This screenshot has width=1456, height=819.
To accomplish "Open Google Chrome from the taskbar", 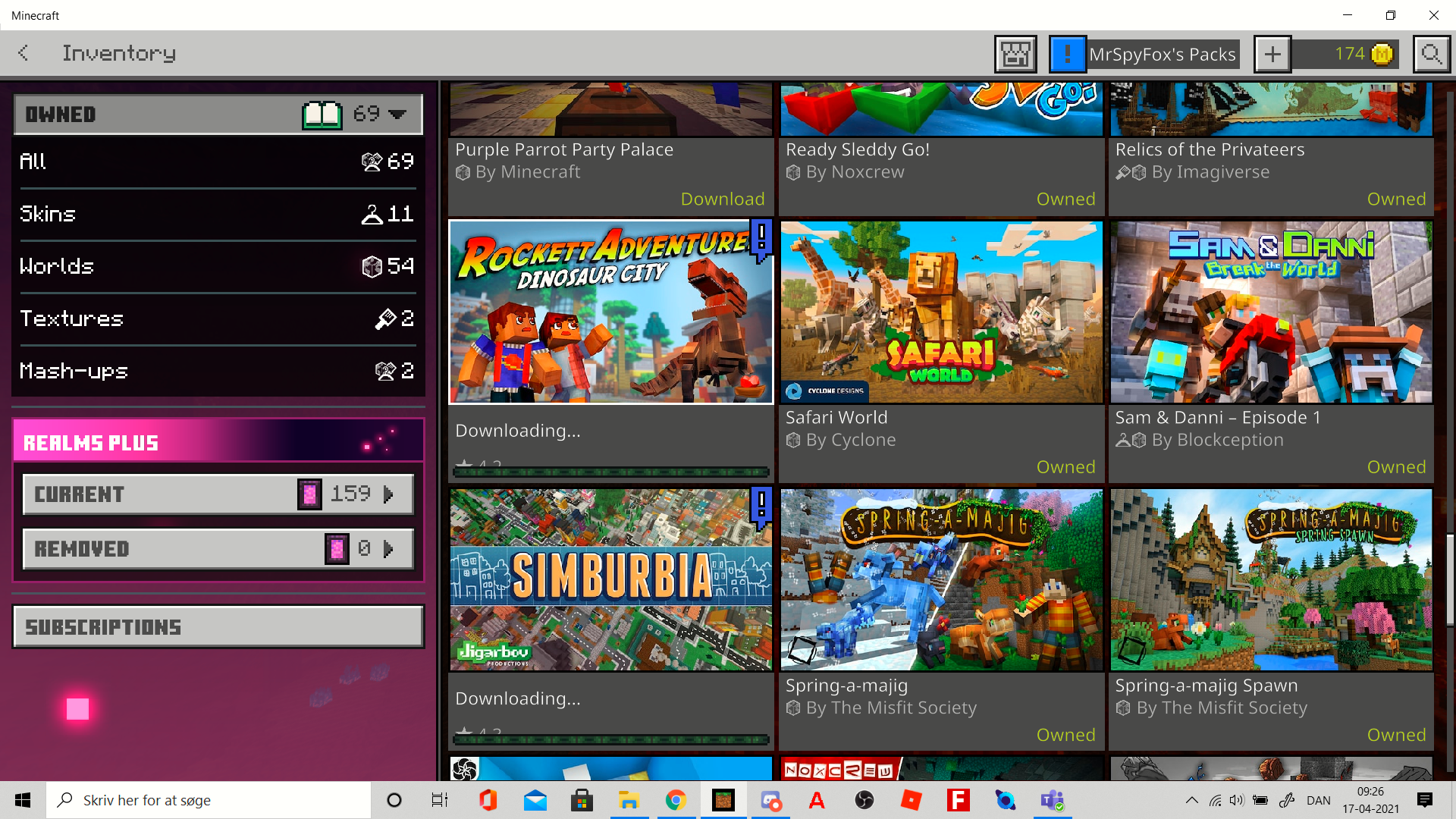I will coord(676,800).
